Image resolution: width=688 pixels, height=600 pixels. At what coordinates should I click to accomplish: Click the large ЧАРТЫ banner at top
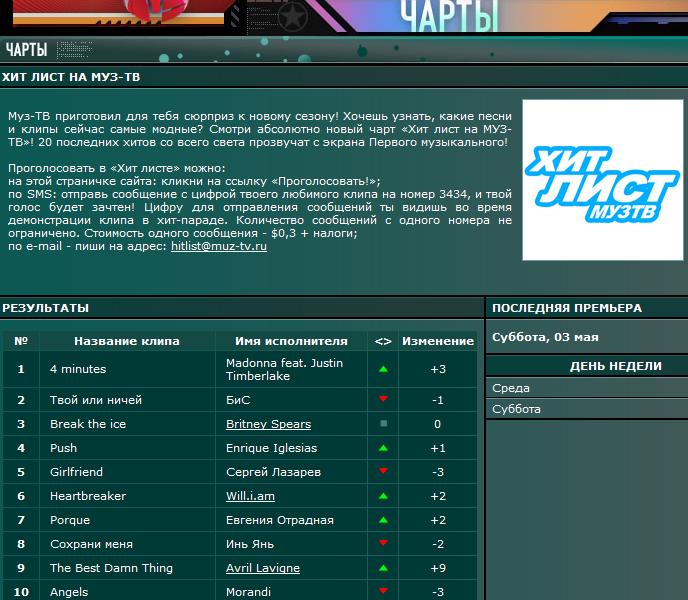pyautogui.click(x=449, y=16)
